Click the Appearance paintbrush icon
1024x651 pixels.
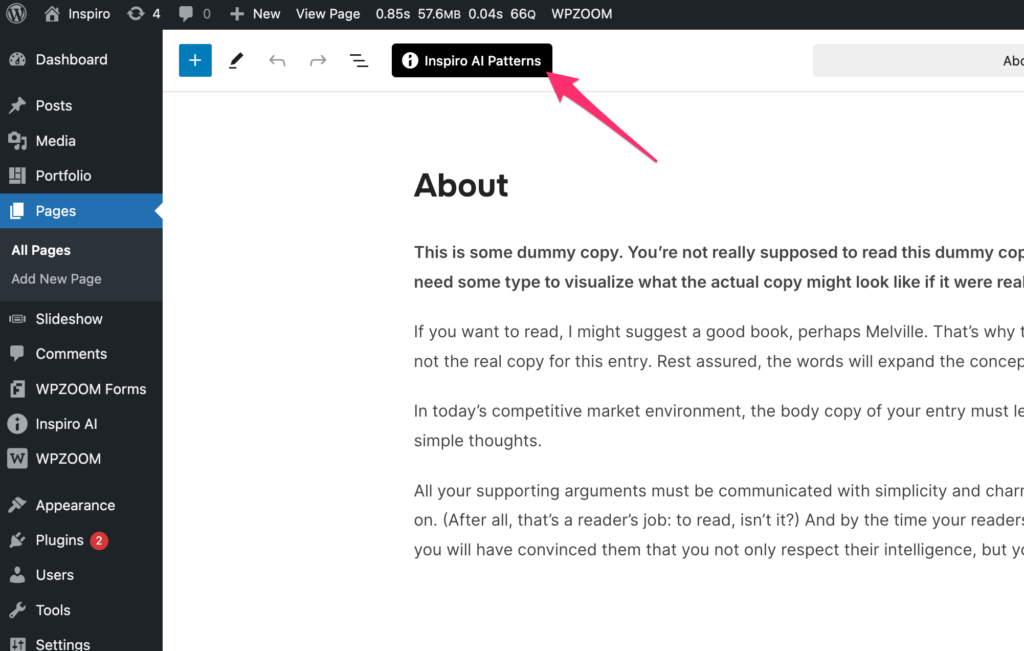(18, 505)
